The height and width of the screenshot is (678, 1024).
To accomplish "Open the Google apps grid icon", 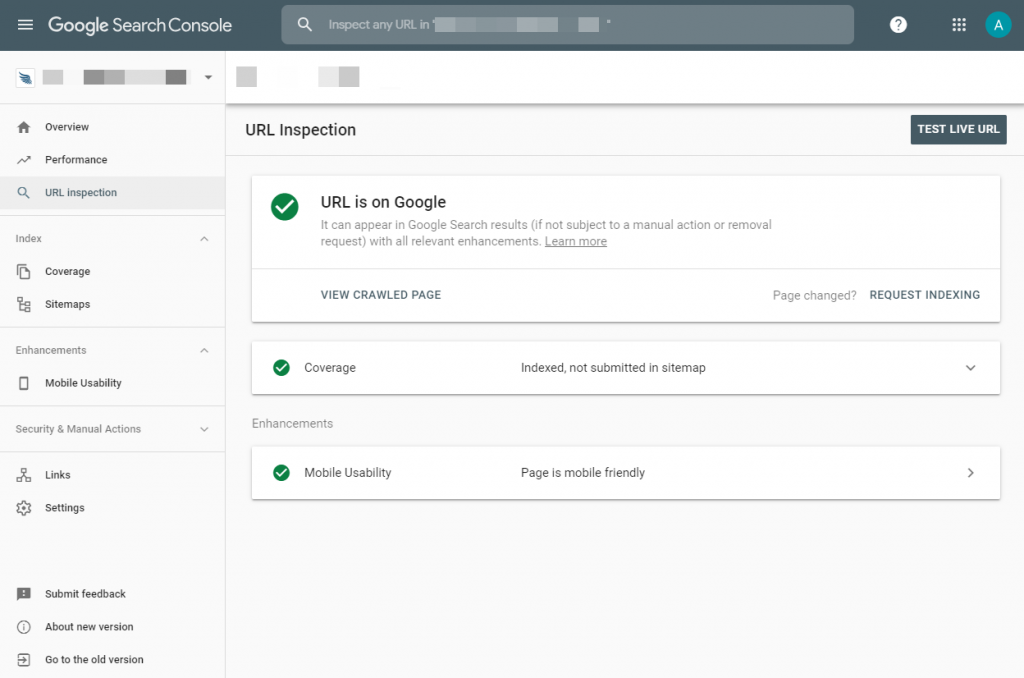I will point(958,24).
